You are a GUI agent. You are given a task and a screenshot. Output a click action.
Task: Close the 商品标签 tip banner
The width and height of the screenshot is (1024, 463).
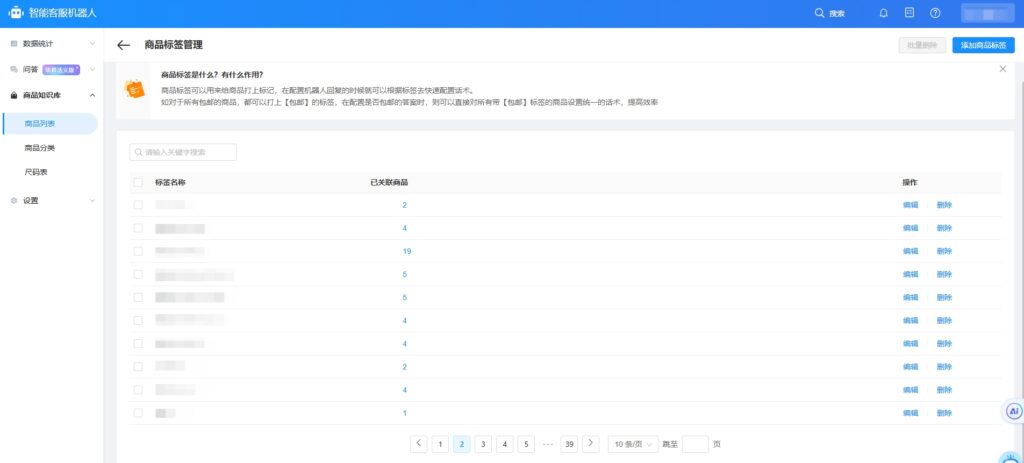[x=1002, y=69]
